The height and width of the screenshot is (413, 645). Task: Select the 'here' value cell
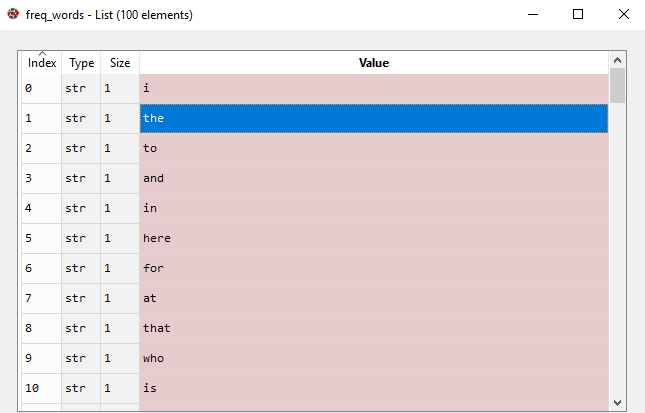[374, 239]
